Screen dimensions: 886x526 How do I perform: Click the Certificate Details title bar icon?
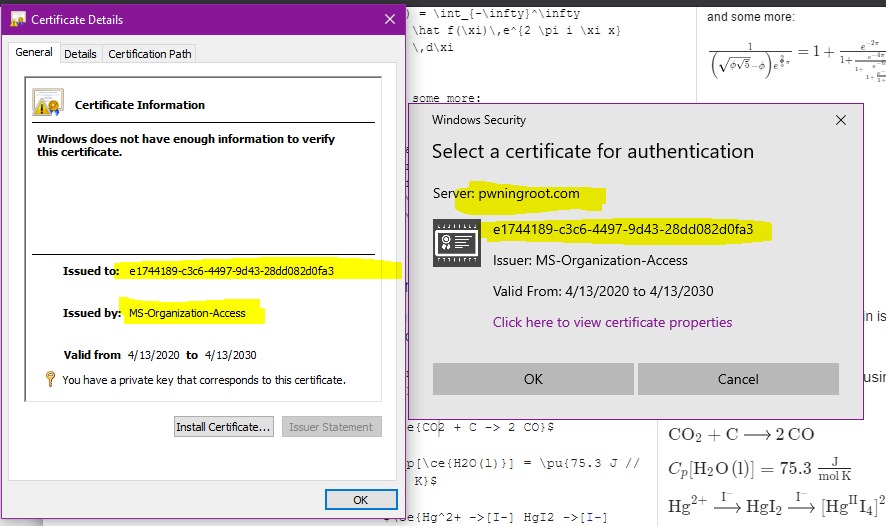click(18, 20)
